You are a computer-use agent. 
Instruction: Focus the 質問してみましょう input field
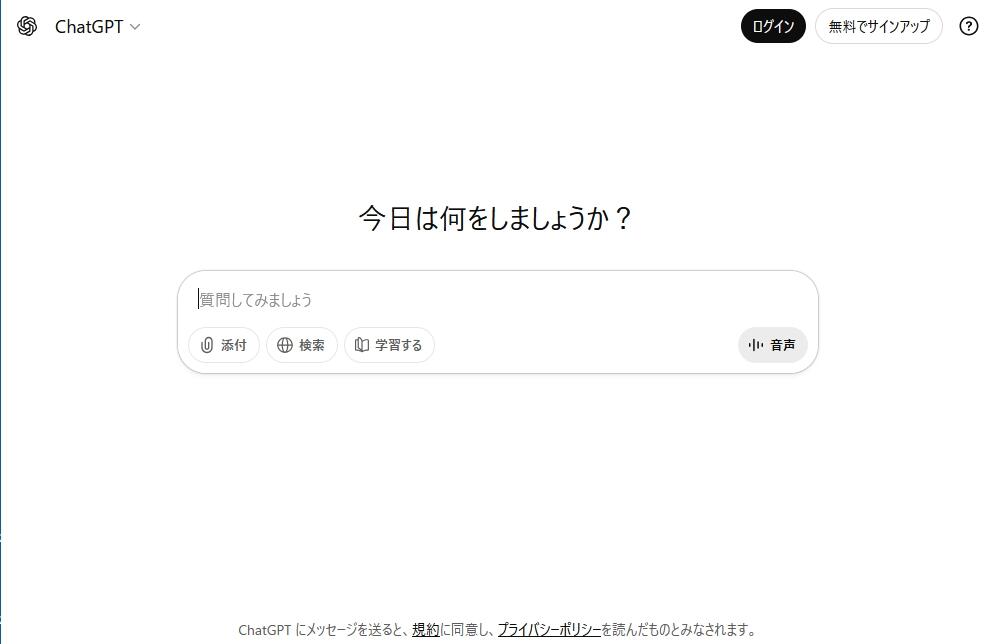tap(497, 300)
